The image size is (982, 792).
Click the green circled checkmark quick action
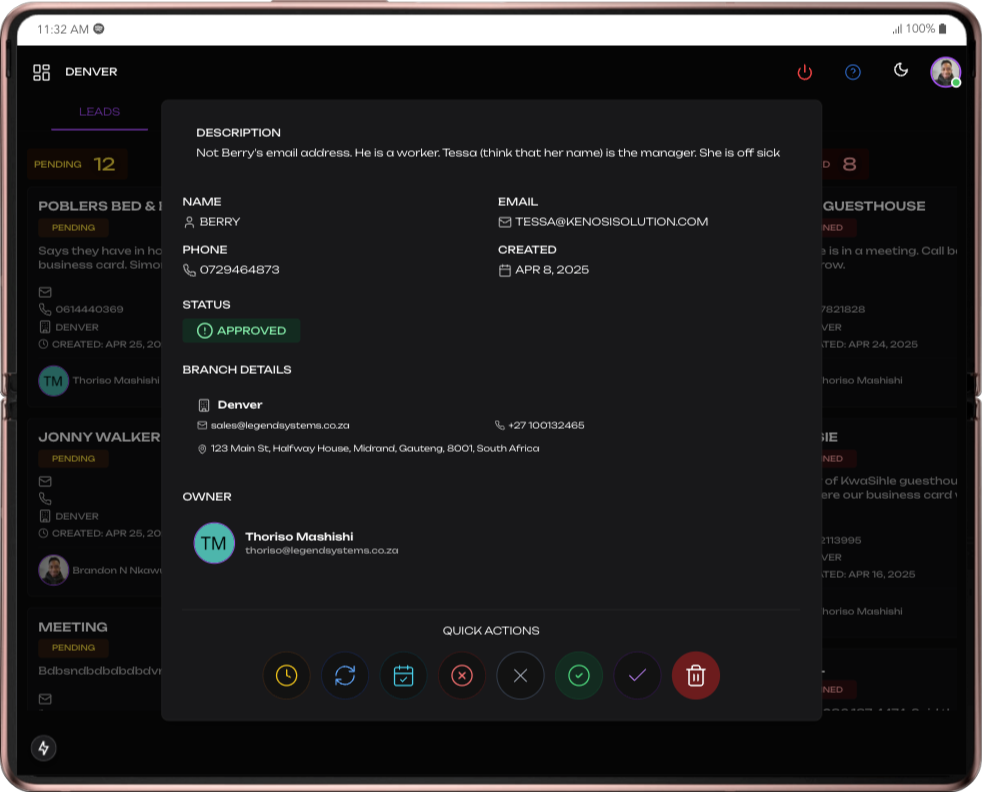coord(579,676)
